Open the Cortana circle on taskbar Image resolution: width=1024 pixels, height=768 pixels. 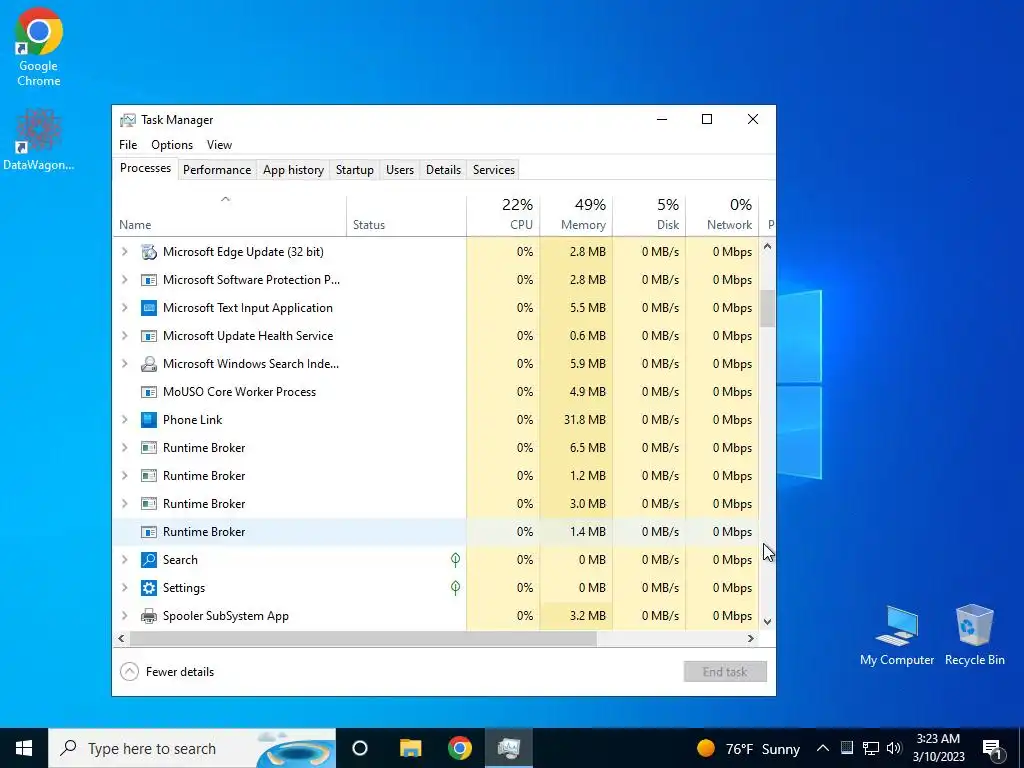pos(360,748)
